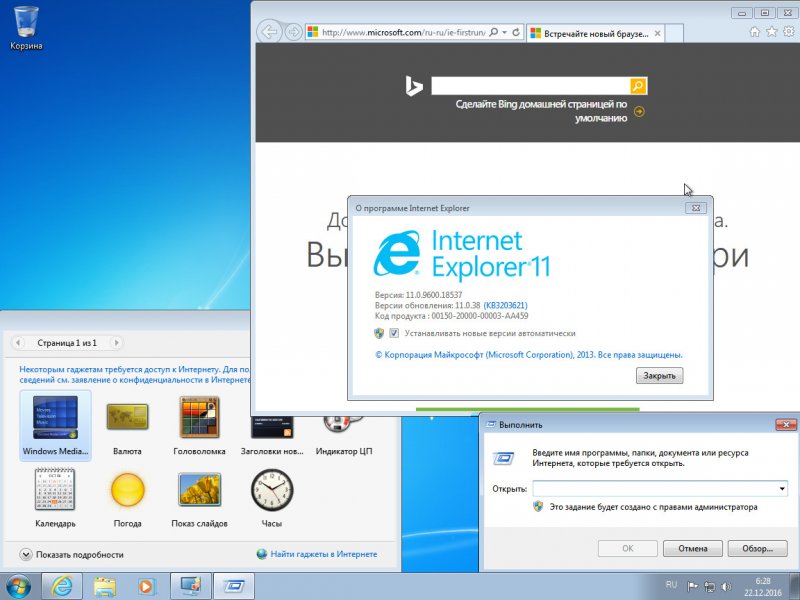The height and width of the screenshot is (600, 800).
Task: Select the Windows Media Center gadget
Action: point(55,426)
